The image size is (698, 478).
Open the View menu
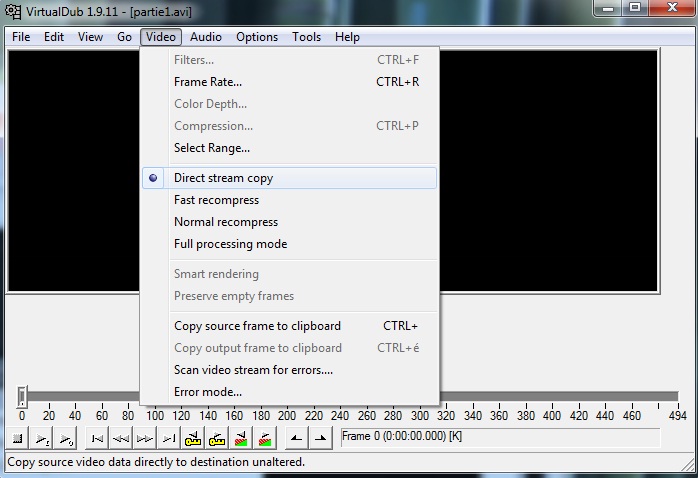coord(90,37)
